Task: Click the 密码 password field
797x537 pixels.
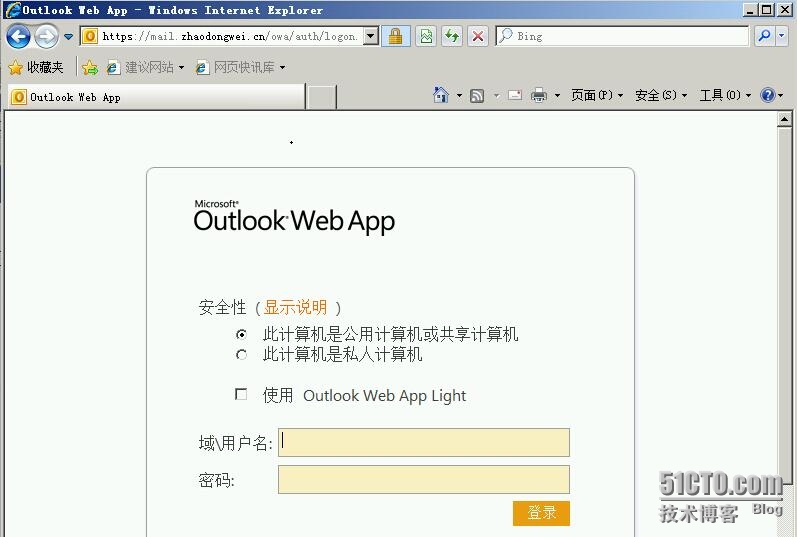Action: tap(424, 480)
